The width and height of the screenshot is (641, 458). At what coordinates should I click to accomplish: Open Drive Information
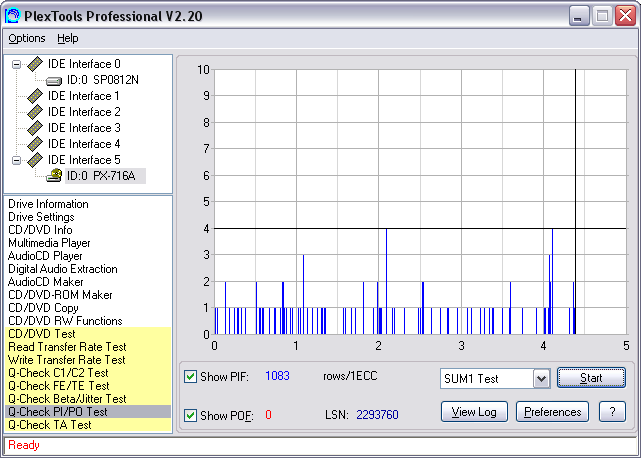[48, 204]
